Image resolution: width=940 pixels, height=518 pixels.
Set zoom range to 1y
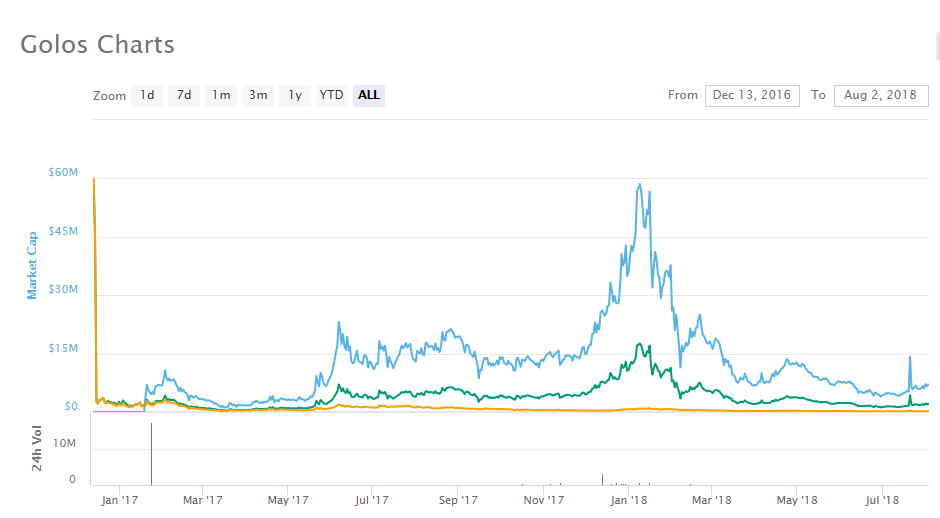coord(295,95)
